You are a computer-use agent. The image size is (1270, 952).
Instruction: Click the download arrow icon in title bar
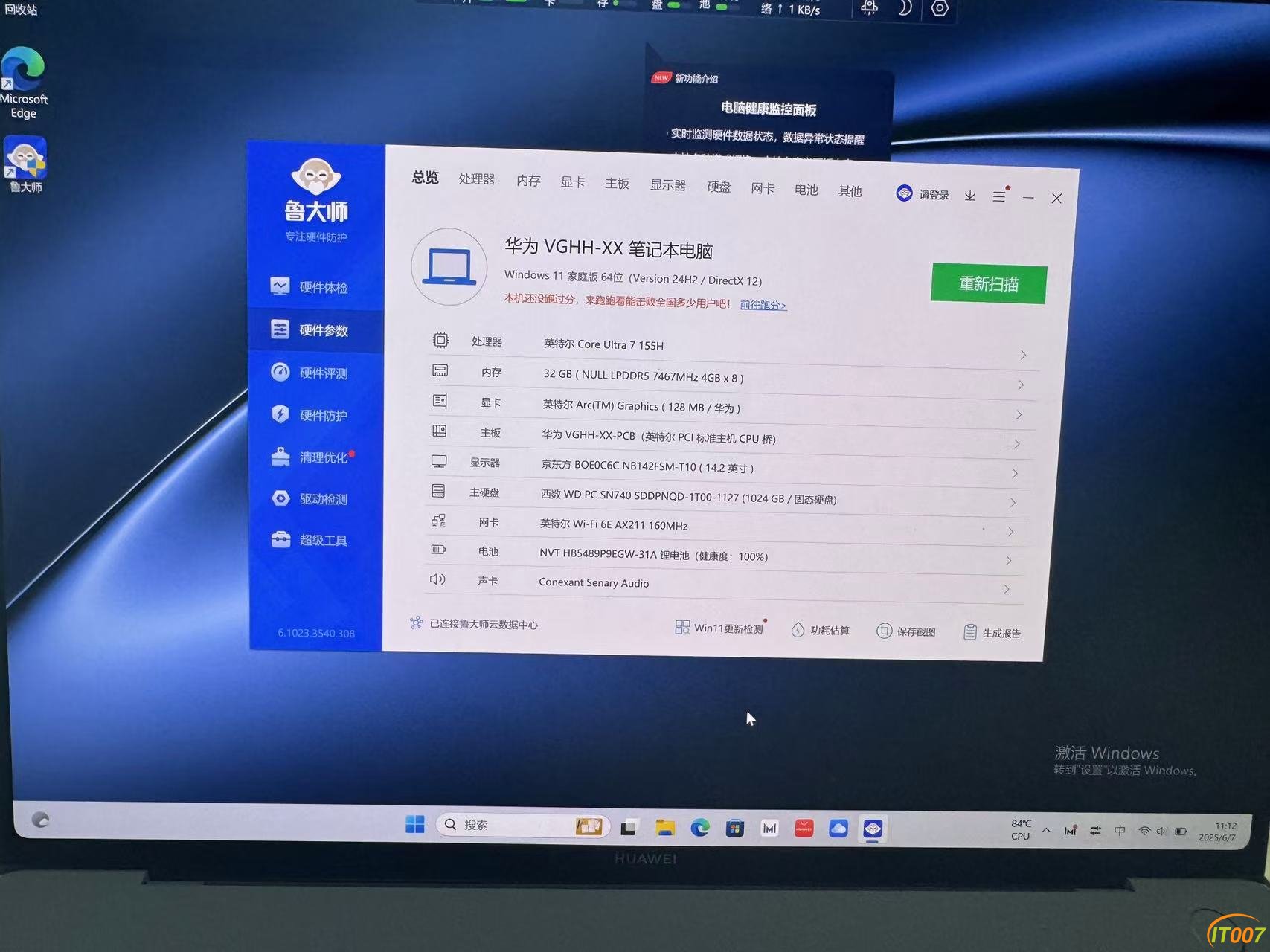coord(970,196)
